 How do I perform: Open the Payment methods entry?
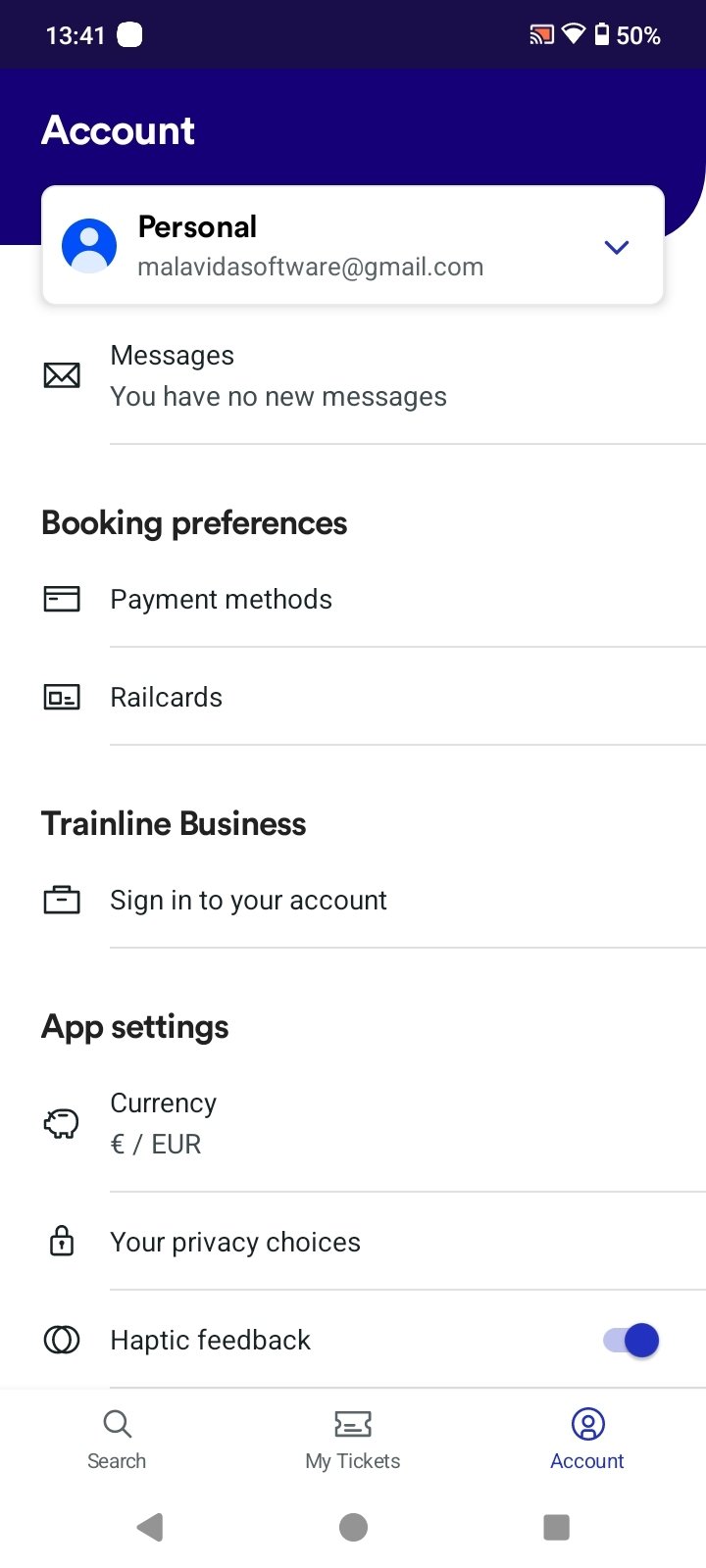[x=222, y=599]
